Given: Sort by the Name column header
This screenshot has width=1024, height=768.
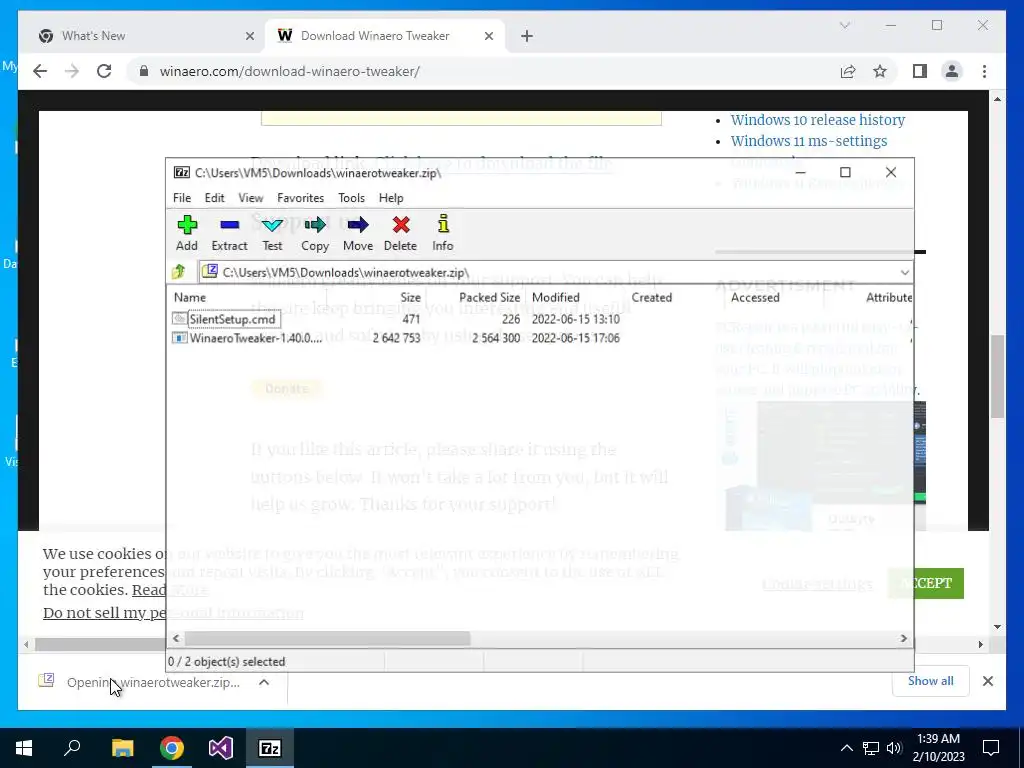Looking at the screenshot, I should point(190,297).
